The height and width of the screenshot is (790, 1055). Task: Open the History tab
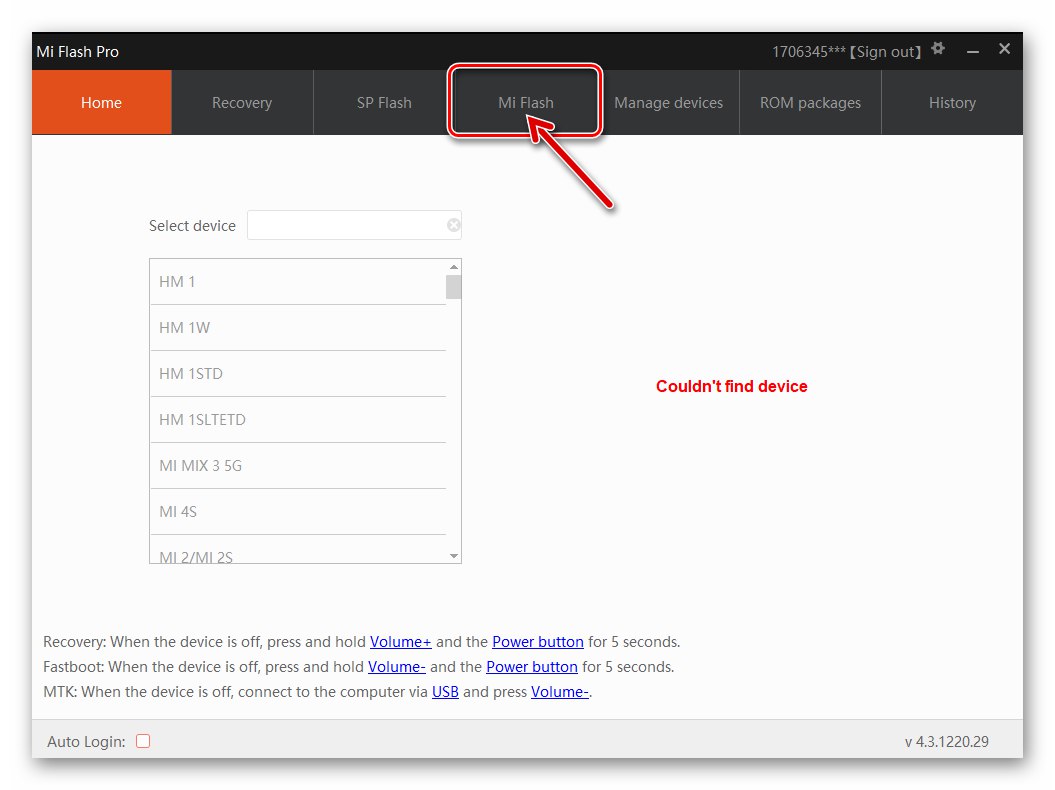point(952,102)
